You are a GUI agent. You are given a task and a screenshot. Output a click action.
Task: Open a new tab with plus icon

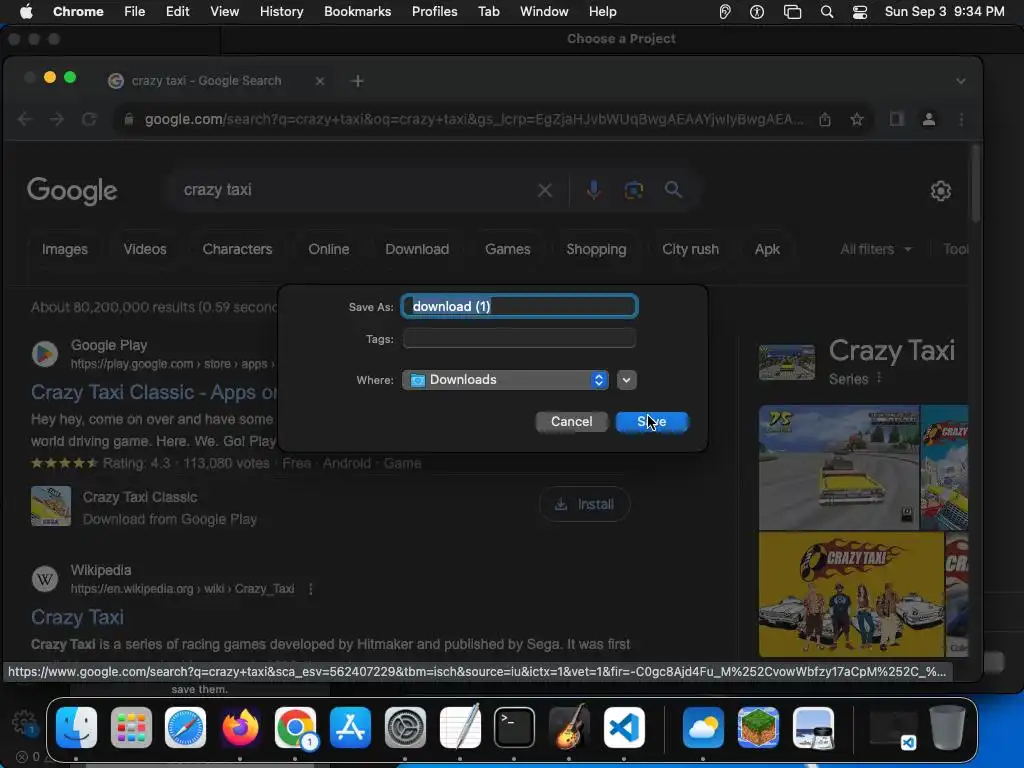pos(357,81)
